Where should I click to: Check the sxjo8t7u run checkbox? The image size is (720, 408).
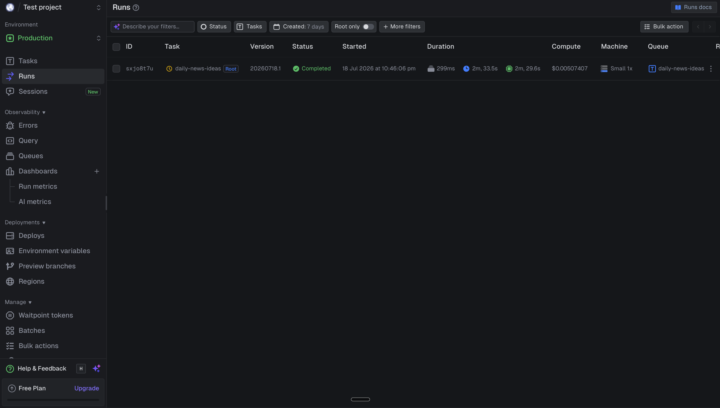(116, 69)
